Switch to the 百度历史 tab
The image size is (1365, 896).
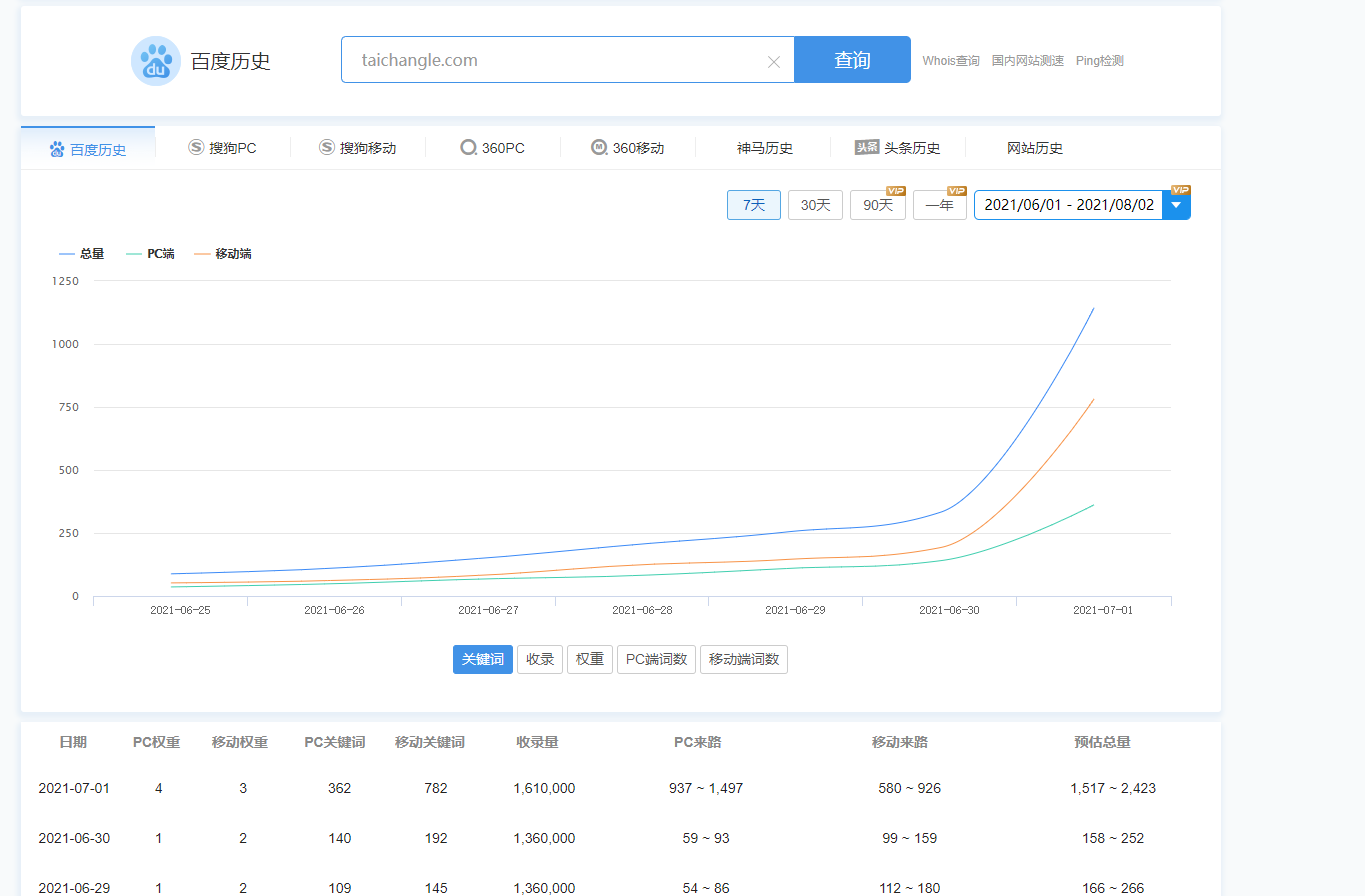pos(88,149)
